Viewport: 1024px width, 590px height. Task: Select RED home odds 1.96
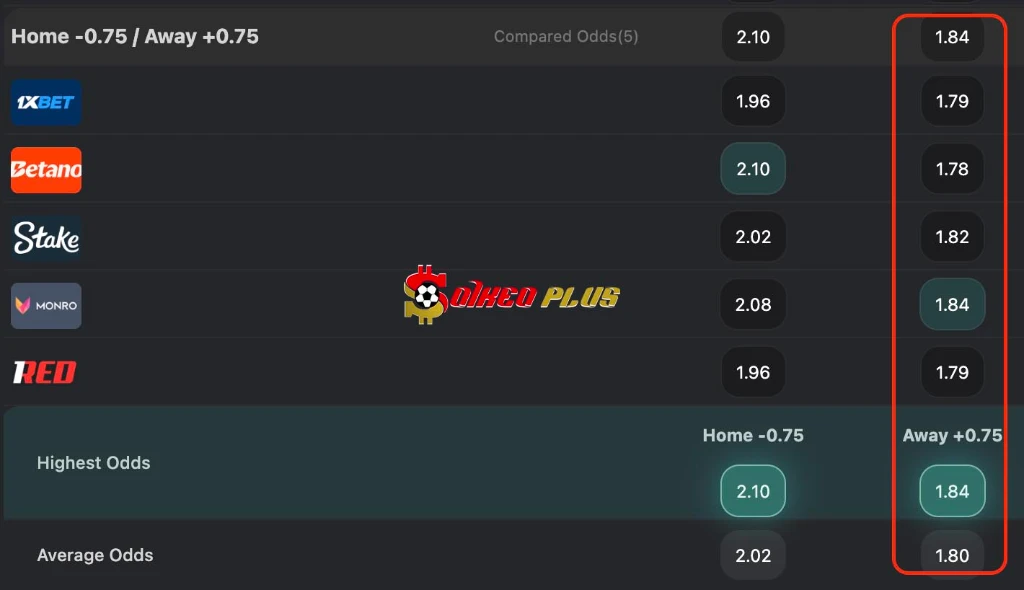pyautogui.click(x=753, y=372)
